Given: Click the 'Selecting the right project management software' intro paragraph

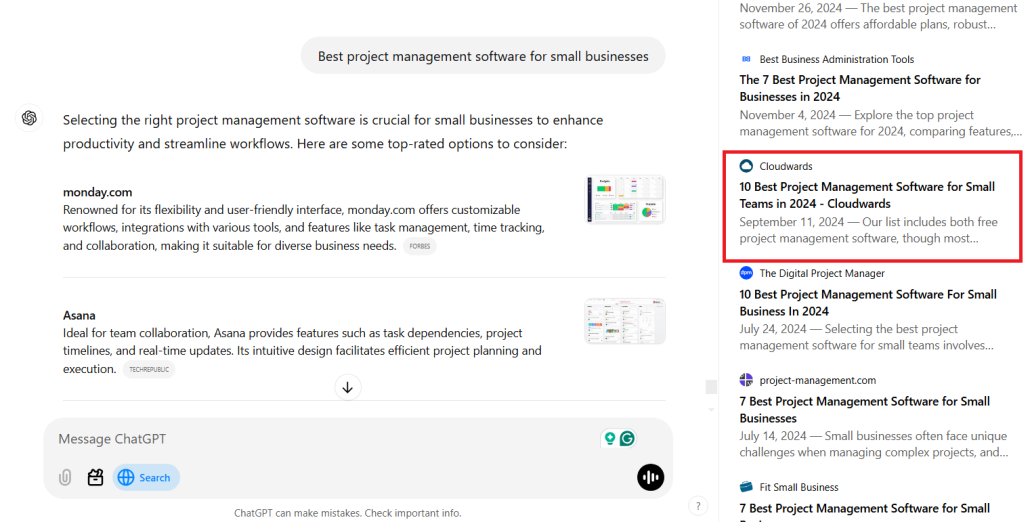Looking at the screenshot, I should click(x=333, y=132).
